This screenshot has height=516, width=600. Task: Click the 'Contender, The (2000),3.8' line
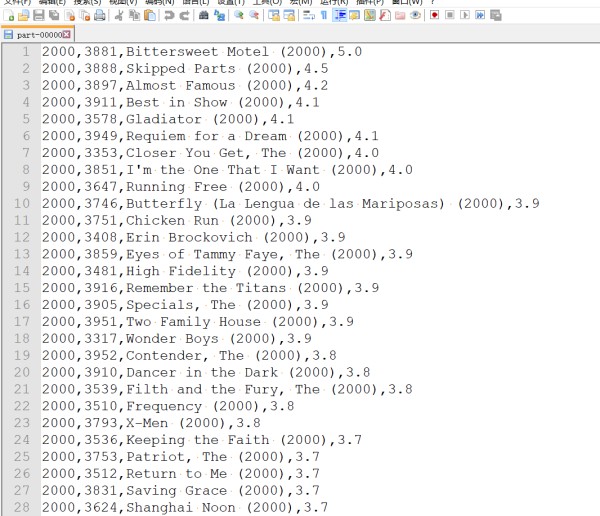coord(189,356)
